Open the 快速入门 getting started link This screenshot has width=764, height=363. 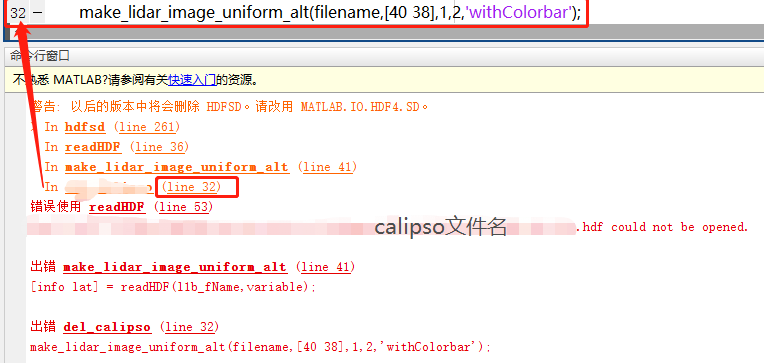[x=191, y=80]
